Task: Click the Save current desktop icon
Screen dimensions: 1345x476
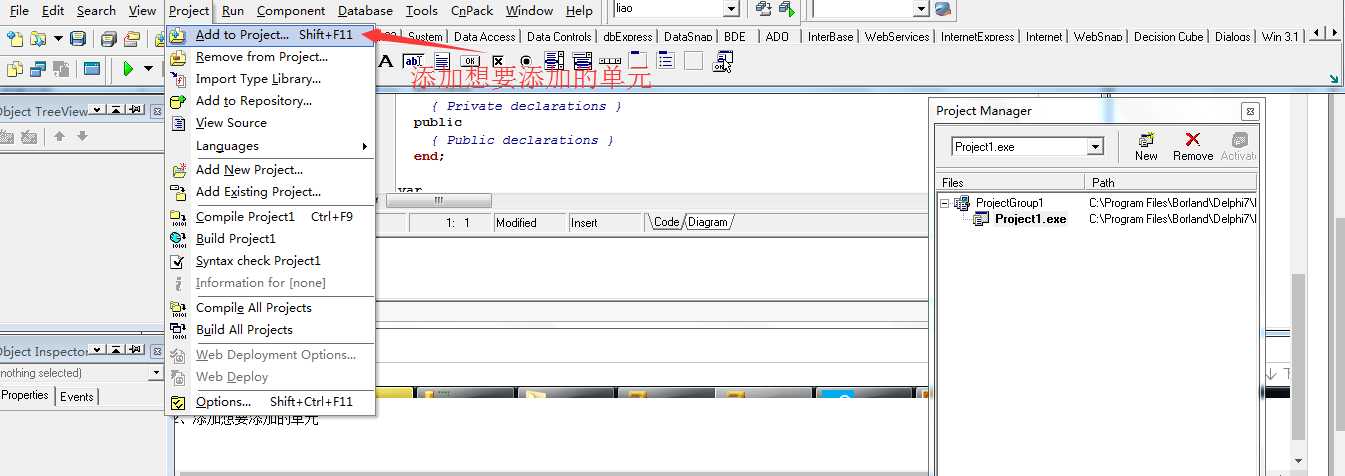Action: [x=763, y=9]
